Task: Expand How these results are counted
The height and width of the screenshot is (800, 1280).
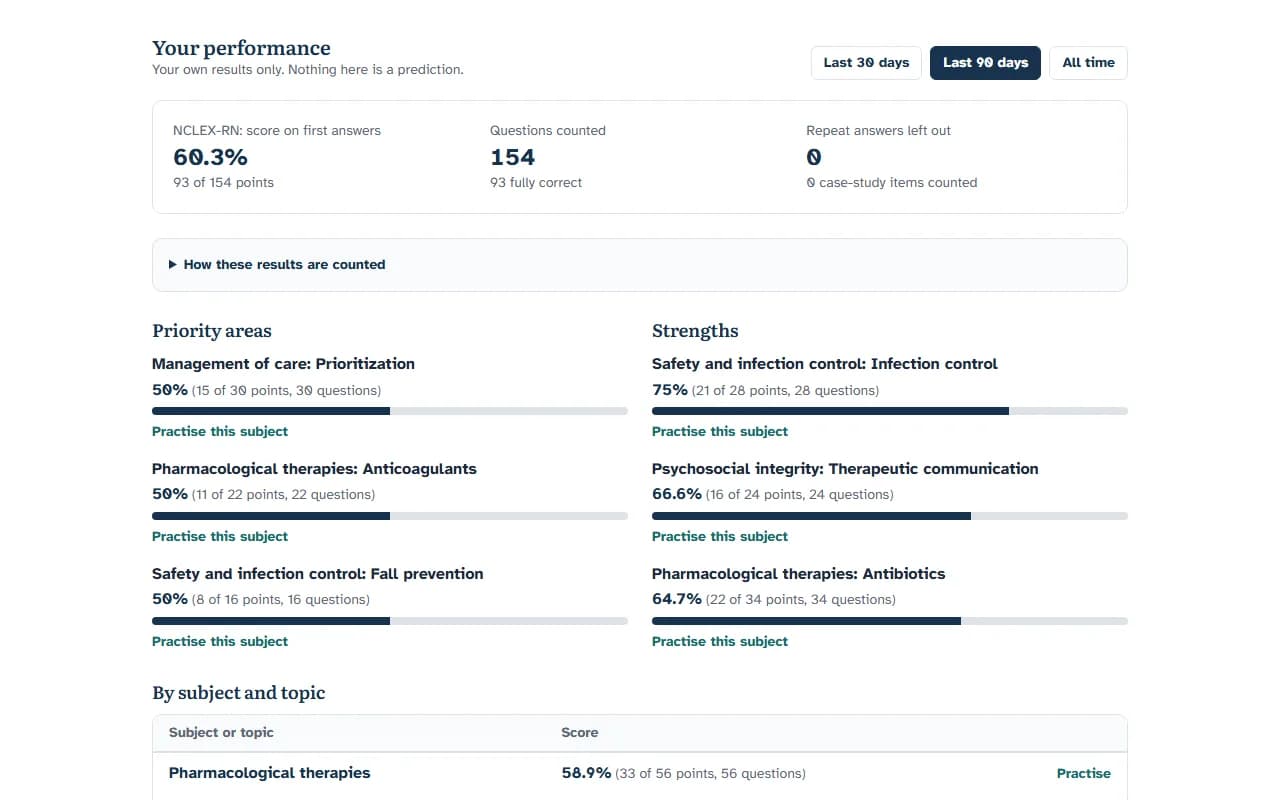Action: pyautogui.click(x=640, y=265)
